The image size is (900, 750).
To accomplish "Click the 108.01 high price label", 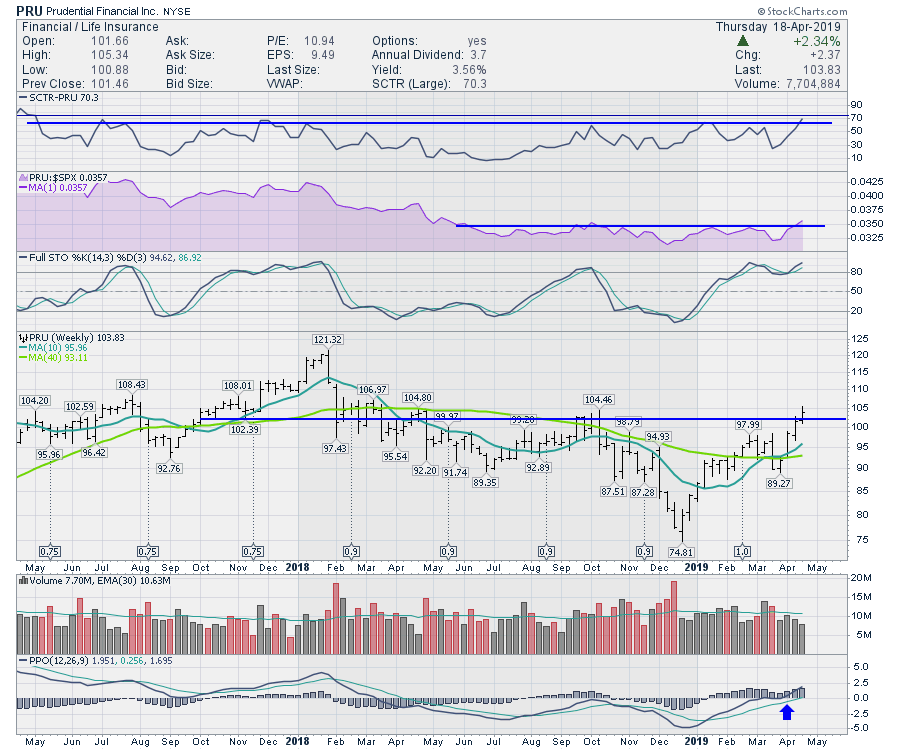I will (238, 386).
